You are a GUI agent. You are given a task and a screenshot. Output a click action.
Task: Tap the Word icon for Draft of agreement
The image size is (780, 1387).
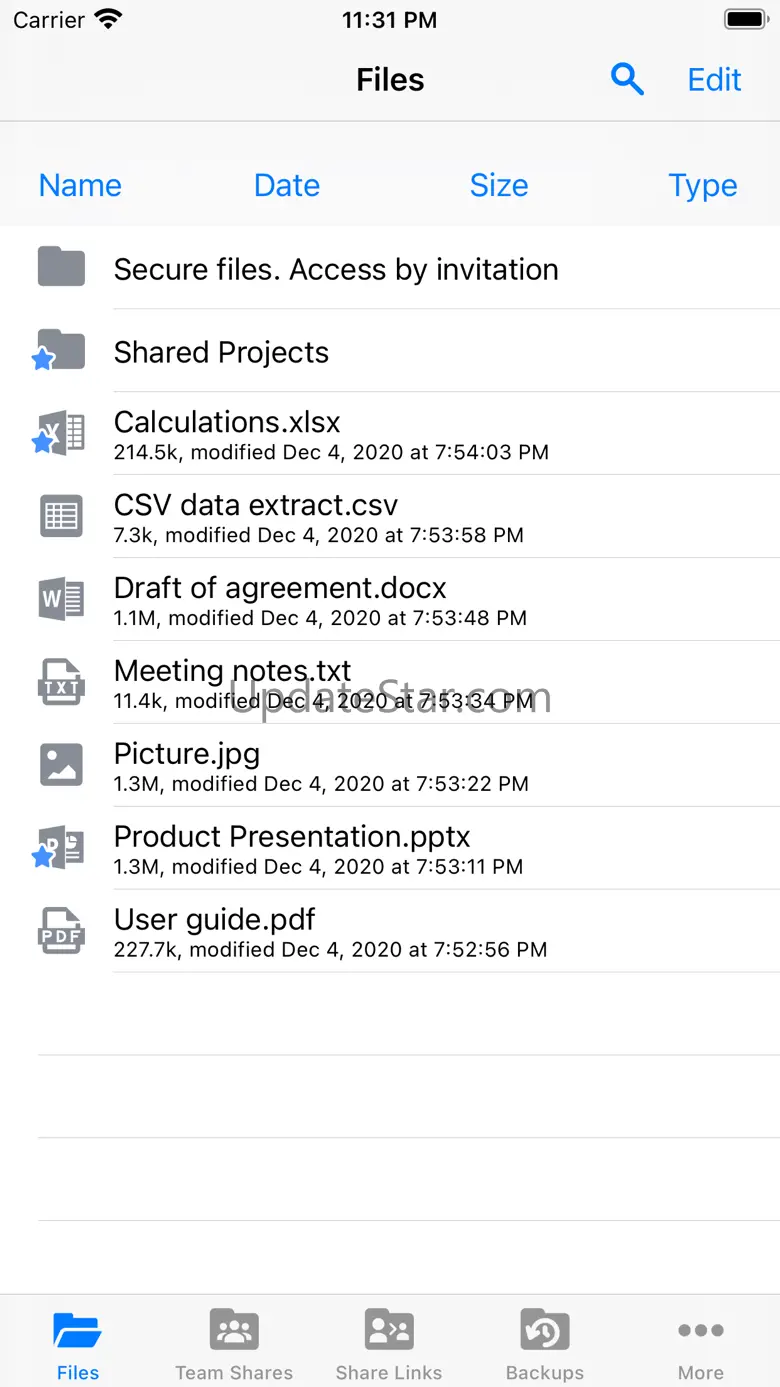point(61,599)
